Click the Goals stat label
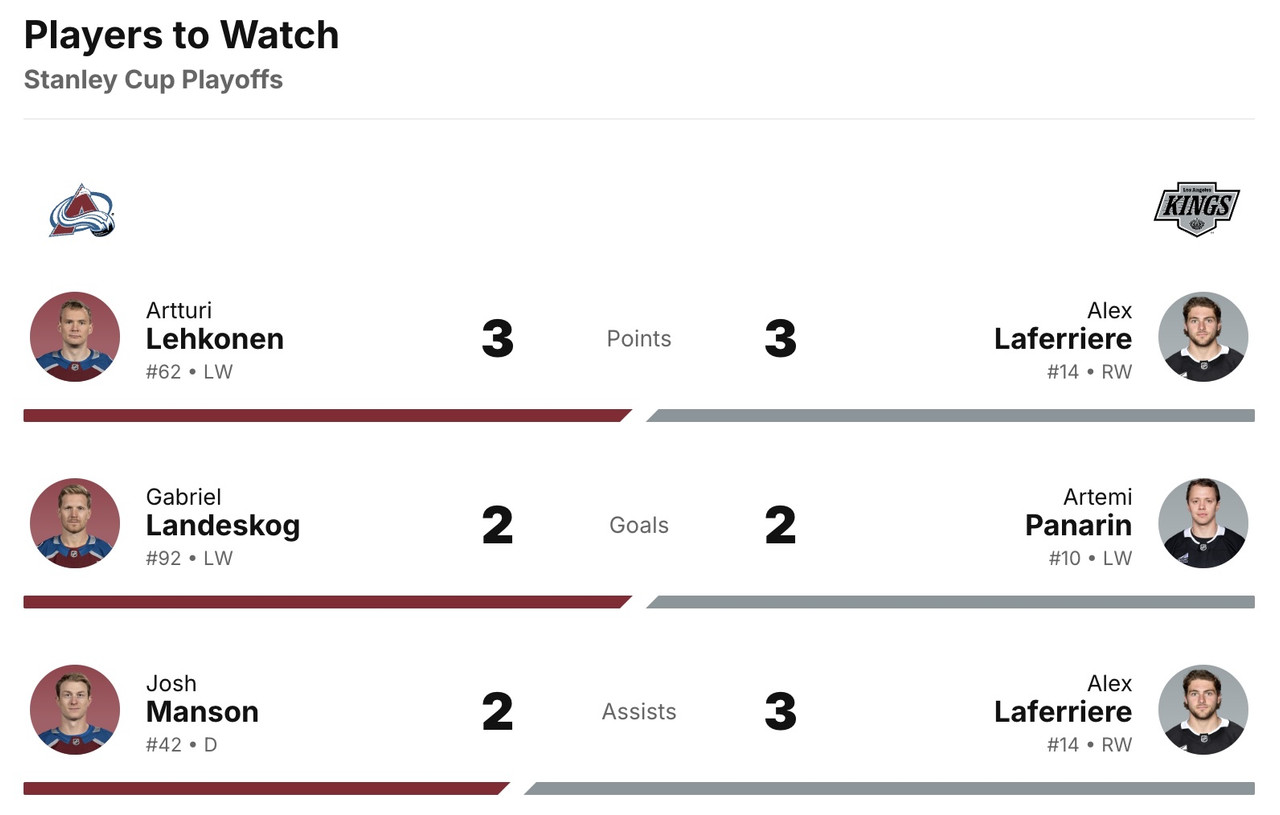This screenshot has height=815, width=1280. coord(639,526)
